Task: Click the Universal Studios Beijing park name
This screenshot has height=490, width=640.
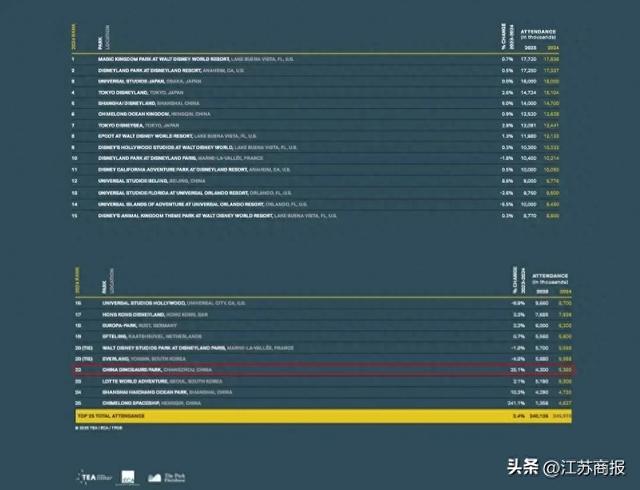Action: click(x=133, y=181)
